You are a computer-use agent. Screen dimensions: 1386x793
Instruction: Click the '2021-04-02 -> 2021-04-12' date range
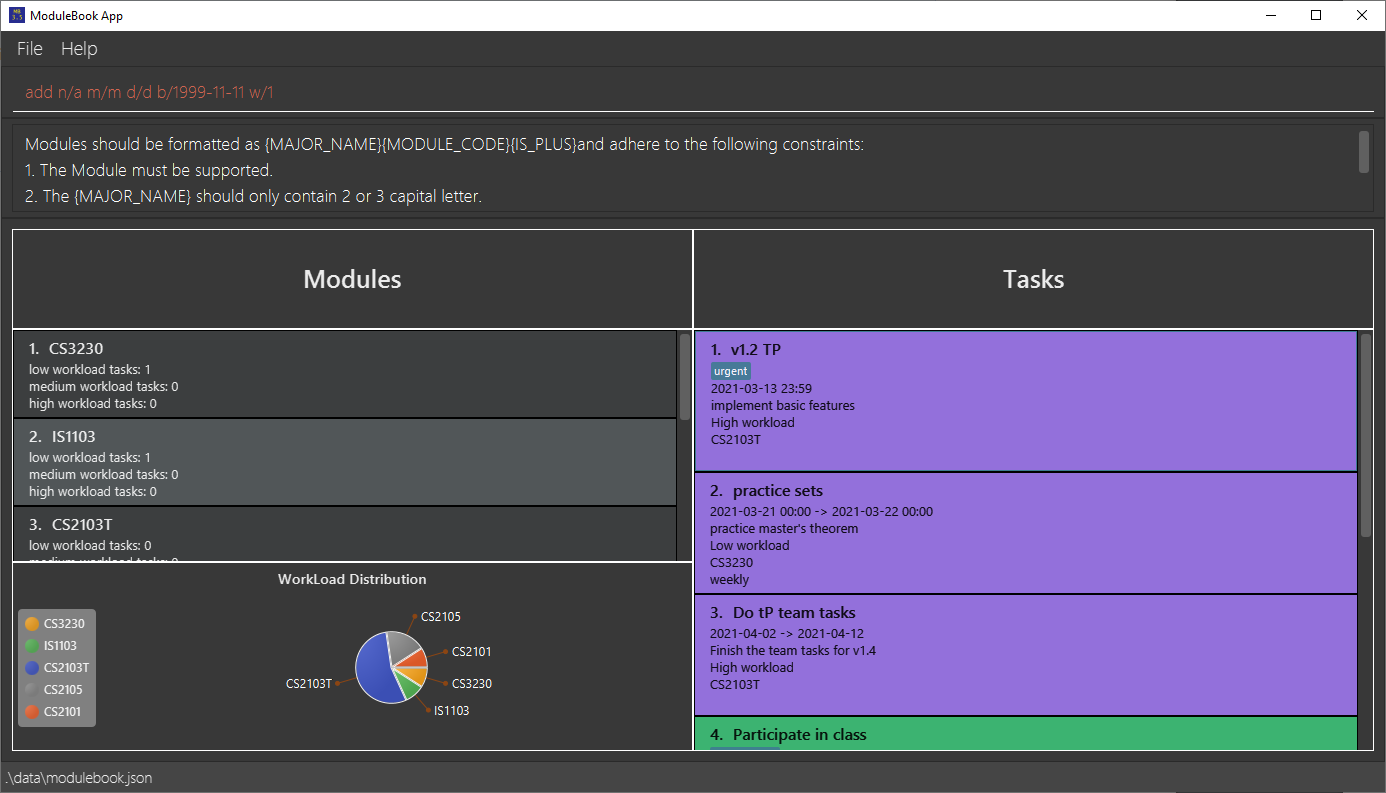pos(787,634)
